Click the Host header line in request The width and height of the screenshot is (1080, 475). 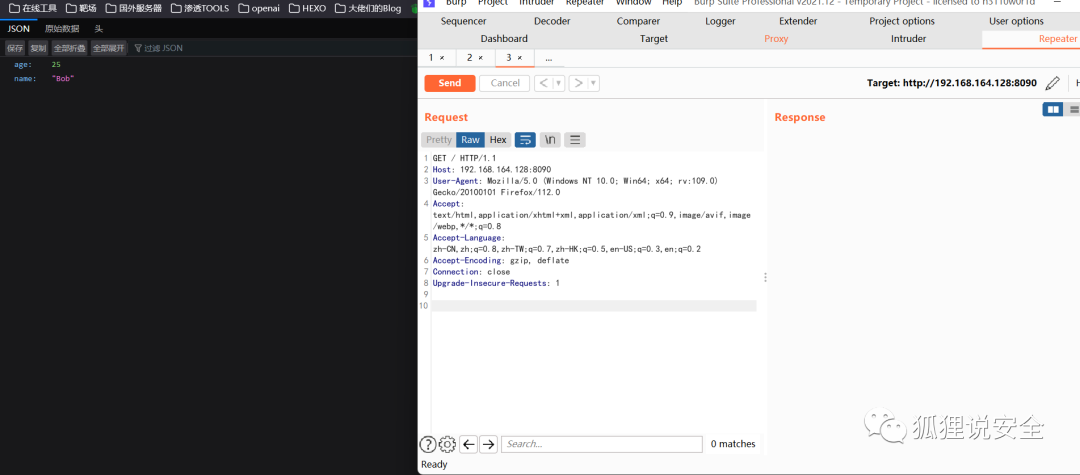point(492,169)
